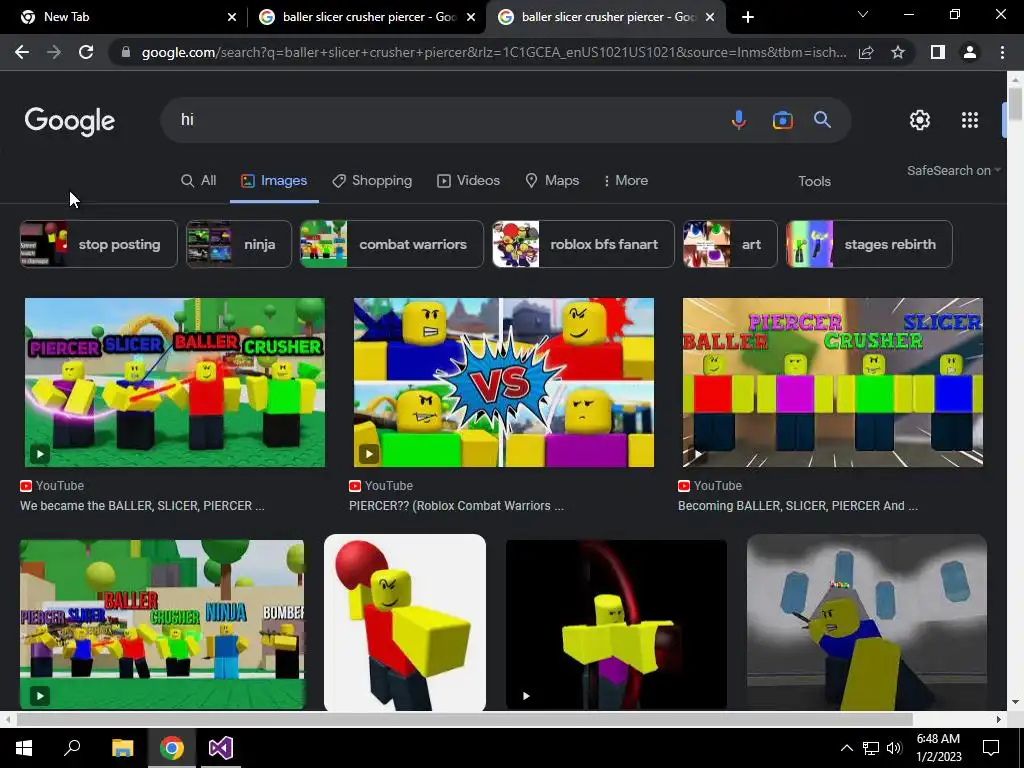
Task: View site information lock icon
Action: 126,52
